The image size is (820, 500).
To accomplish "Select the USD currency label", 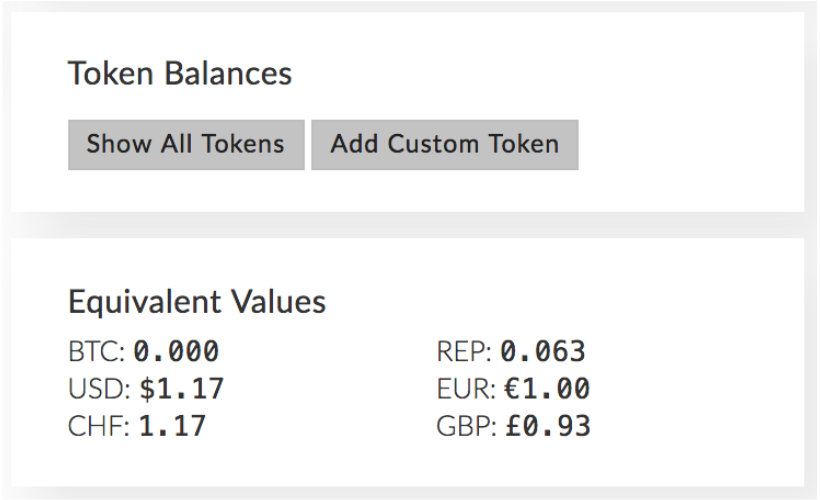I will point(98,389).
